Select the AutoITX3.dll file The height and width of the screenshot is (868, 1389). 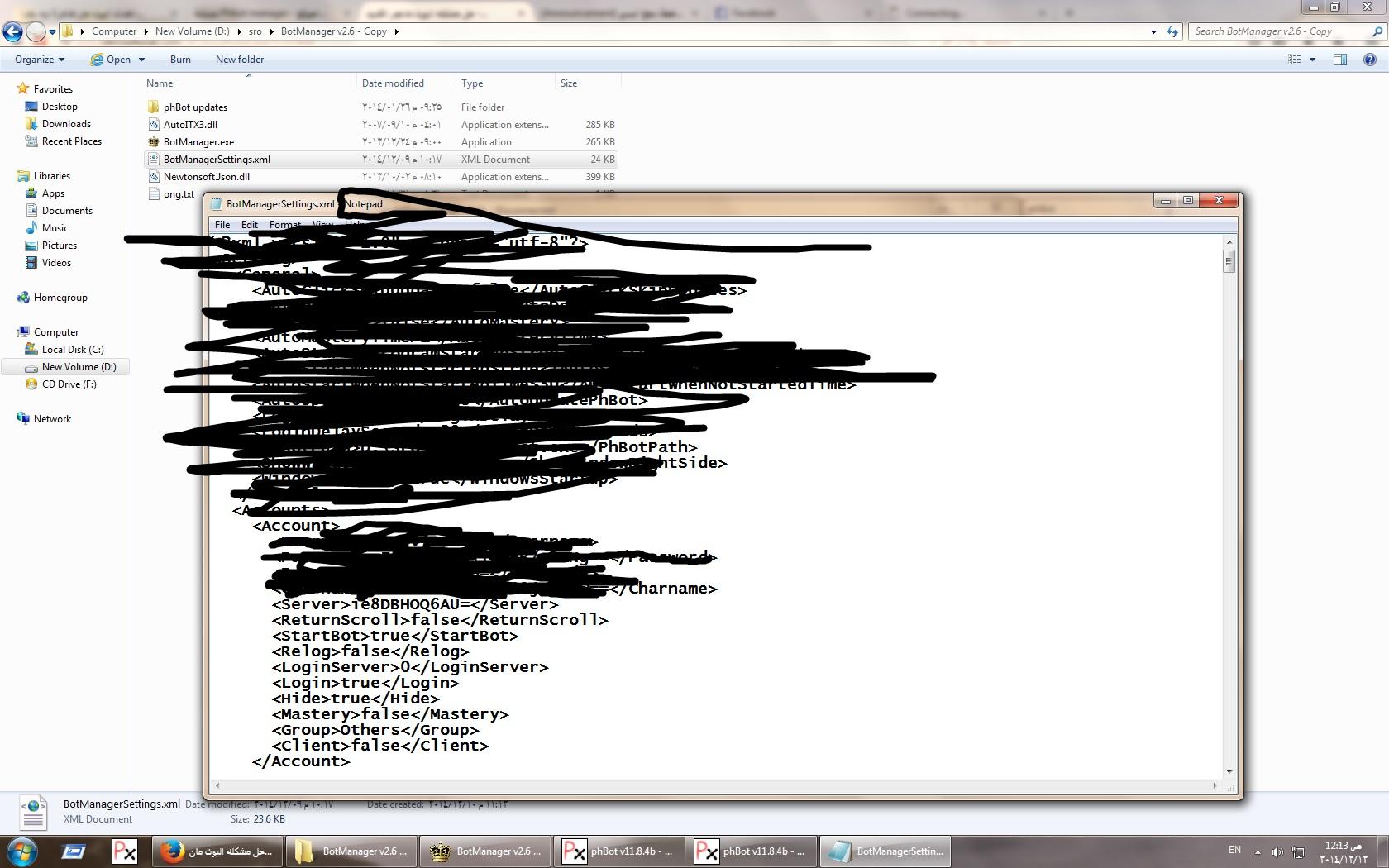pyautogui.click(x=190, y=125)
